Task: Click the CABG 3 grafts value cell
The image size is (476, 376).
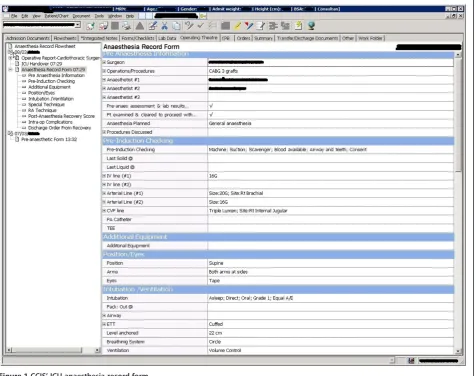Action: pos(330,71)
